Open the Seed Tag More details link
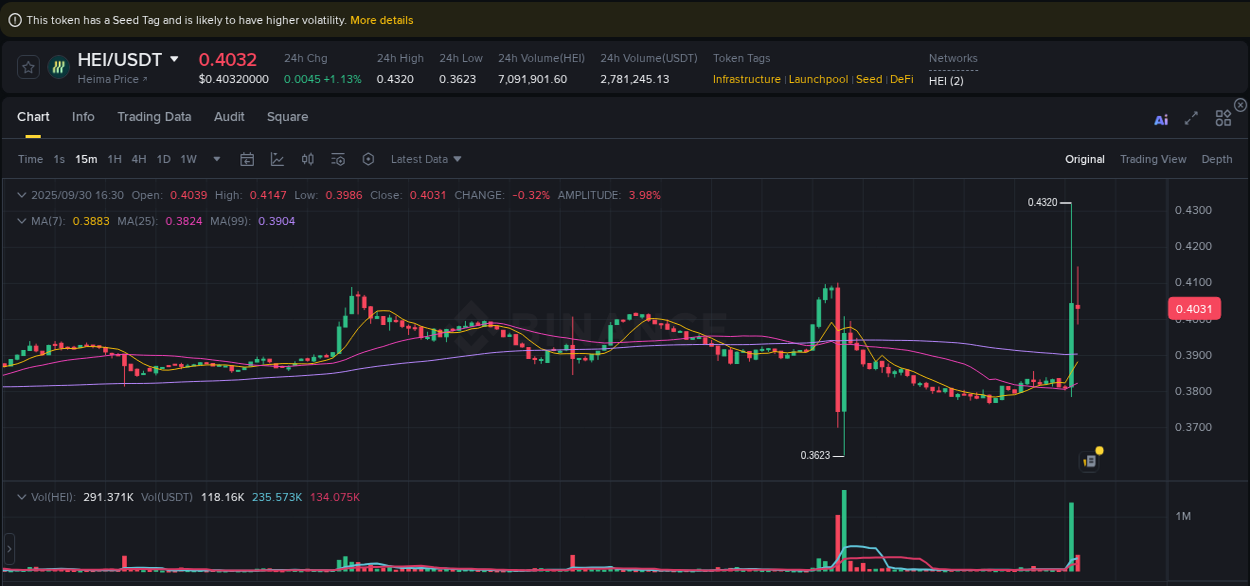 coord(381,19)
